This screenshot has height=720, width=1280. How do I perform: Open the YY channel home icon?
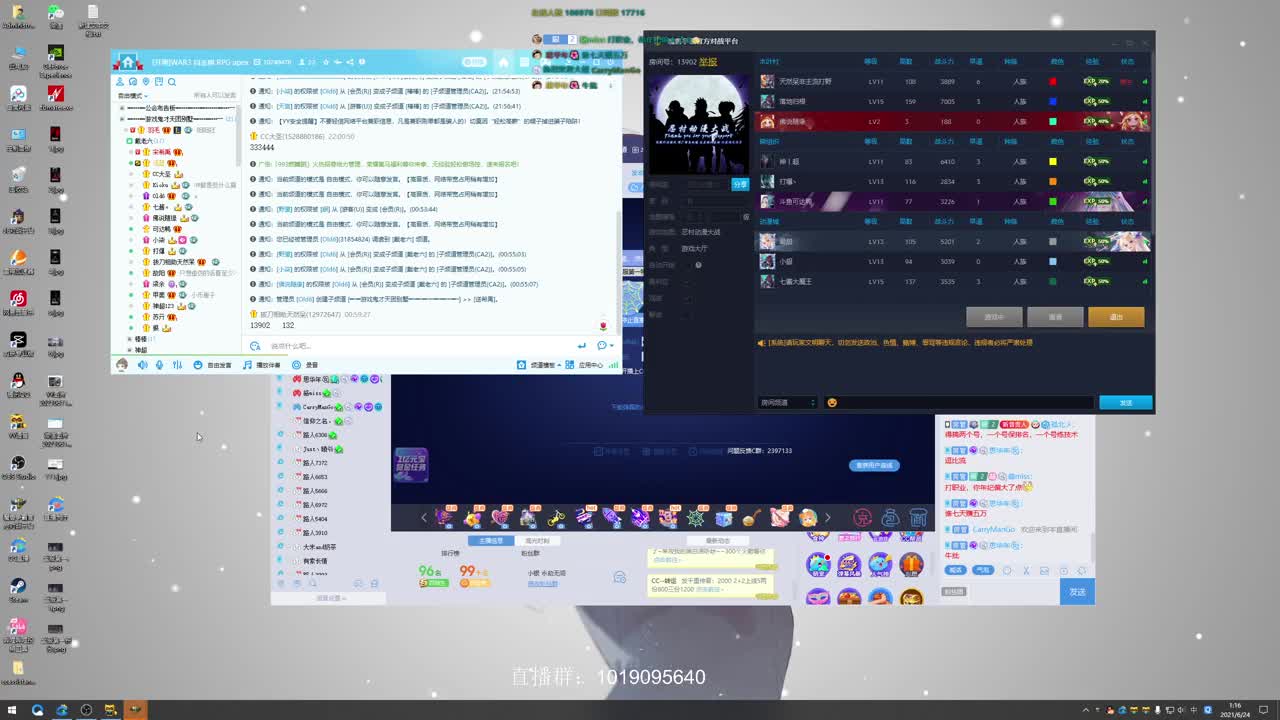click(127, 62)
